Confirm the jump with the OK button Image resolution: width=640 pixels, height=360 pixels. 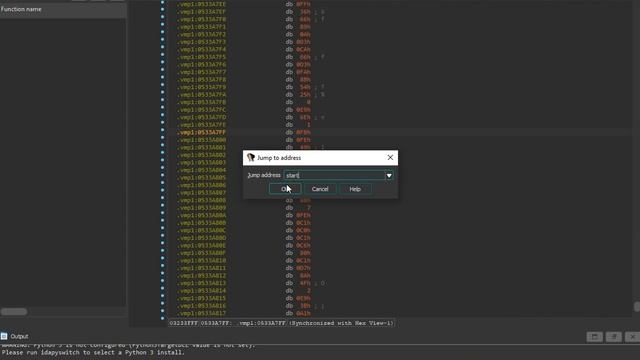[285, 189]
